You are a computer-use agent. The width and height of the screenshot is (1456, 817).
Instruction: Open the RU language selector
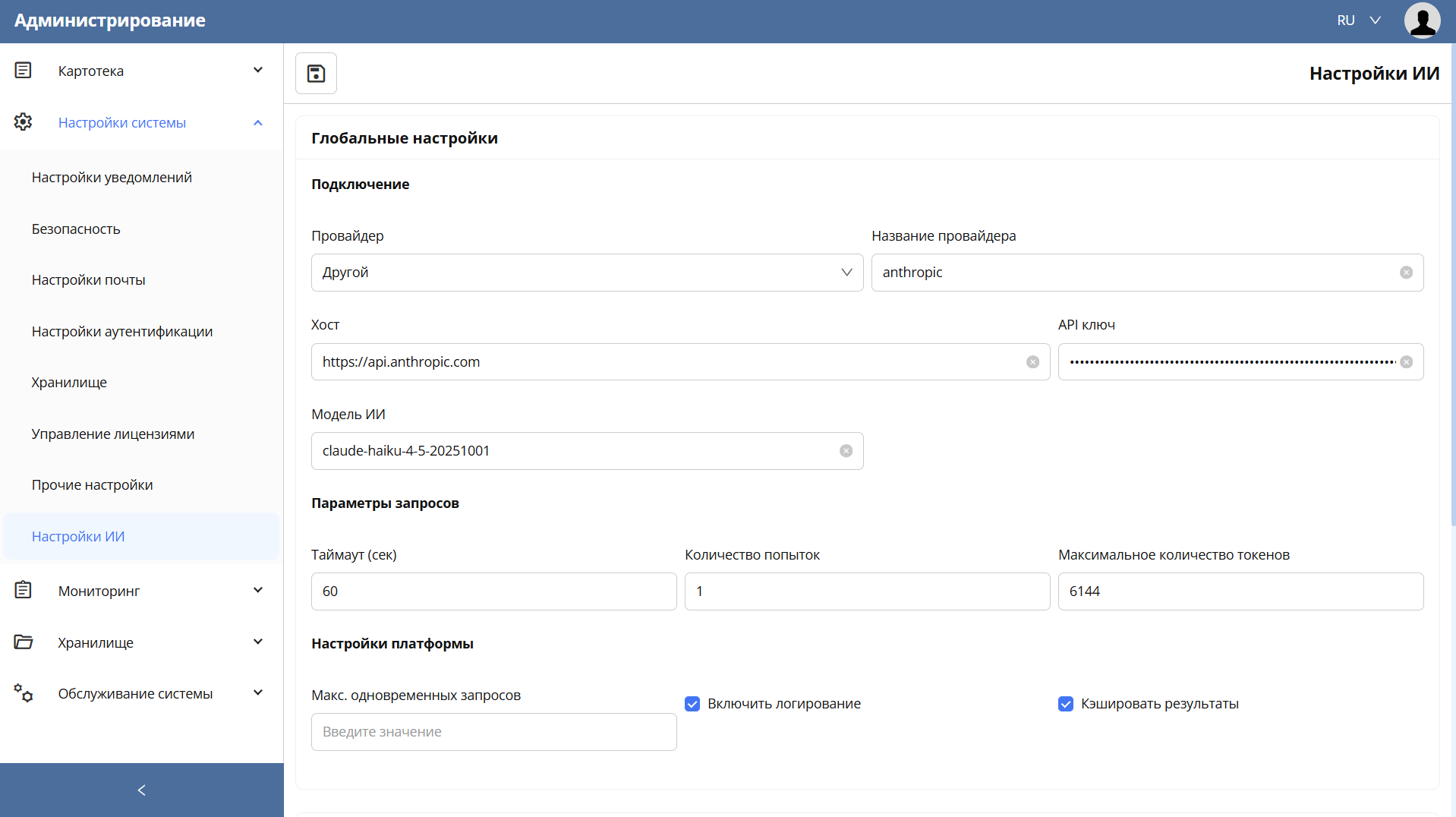click(1358, 21)
